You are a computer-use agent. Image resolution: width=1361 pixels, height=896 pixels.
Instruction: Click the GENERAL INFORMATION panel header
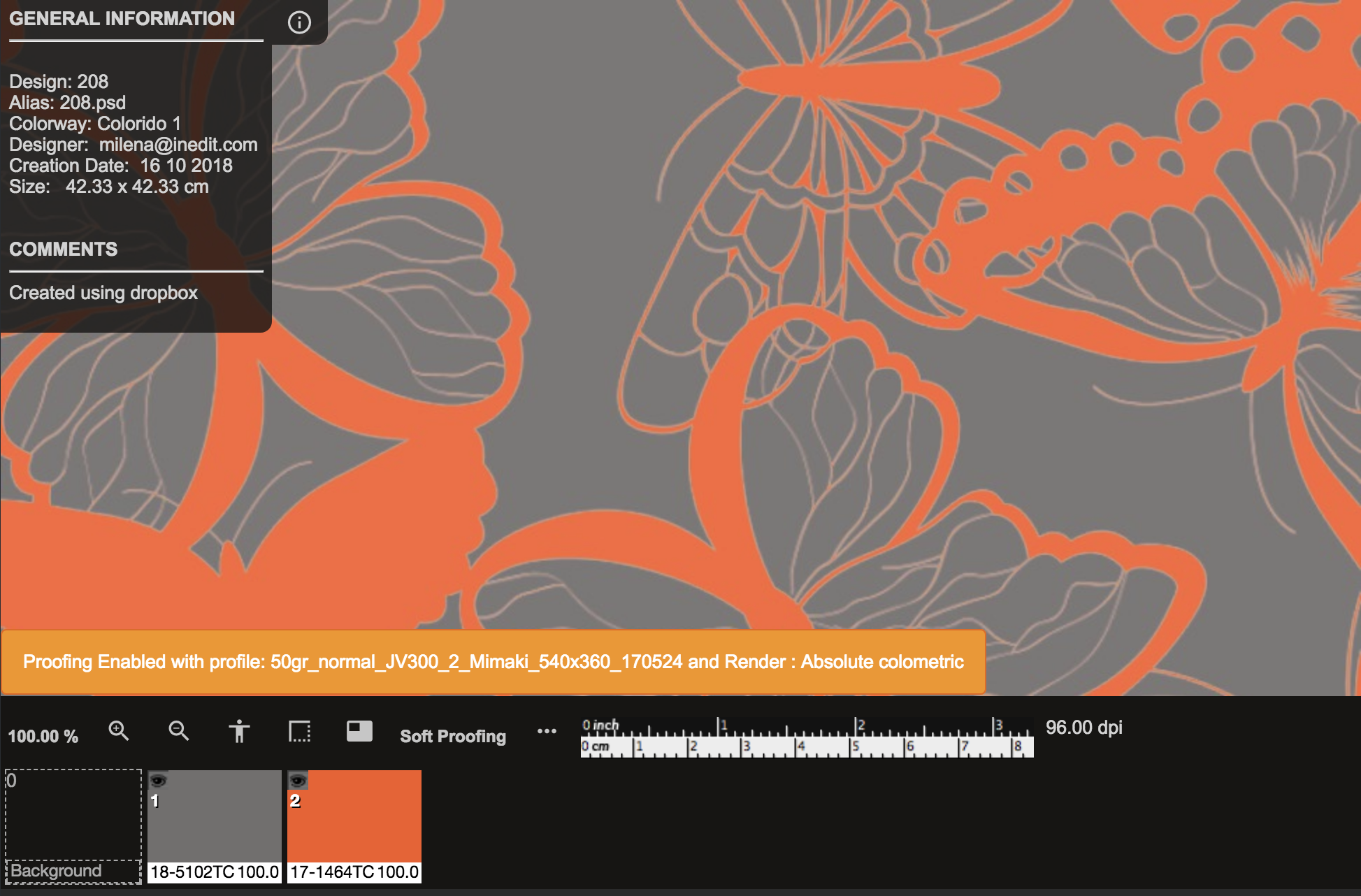point(122,19)
